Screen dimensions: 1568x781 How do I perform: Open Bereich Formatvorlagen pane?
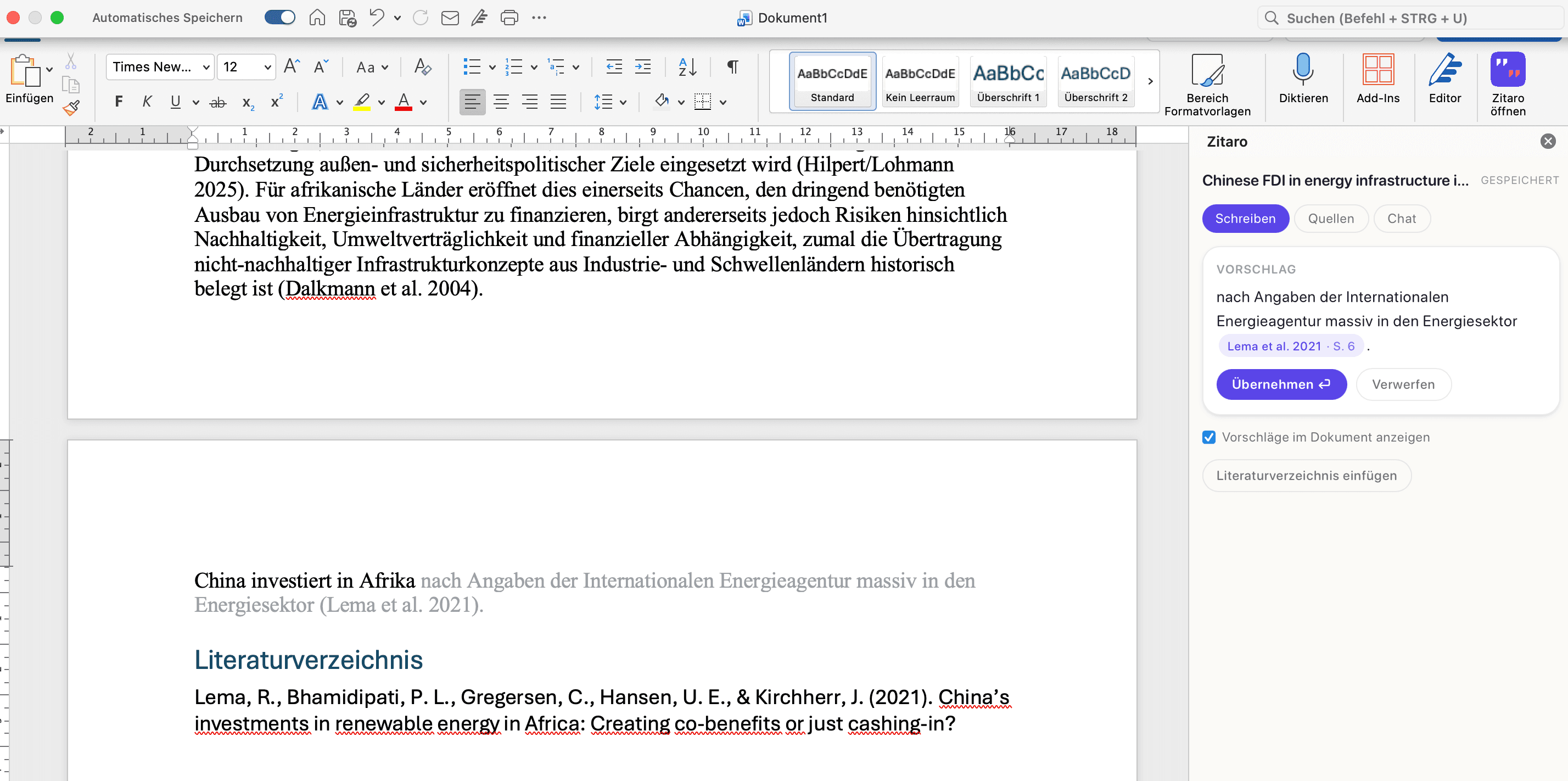tap(1207, 85)
